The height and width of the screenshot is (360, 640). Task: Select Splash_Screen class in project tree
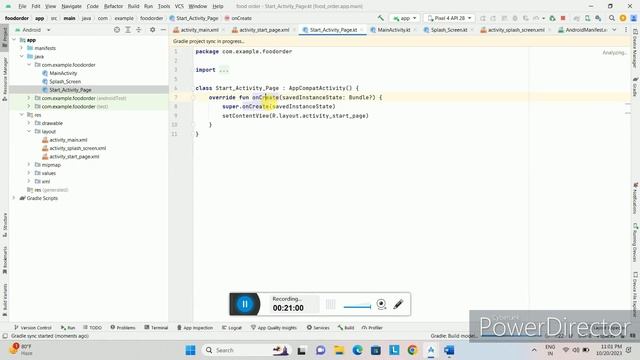click(64, 81)
